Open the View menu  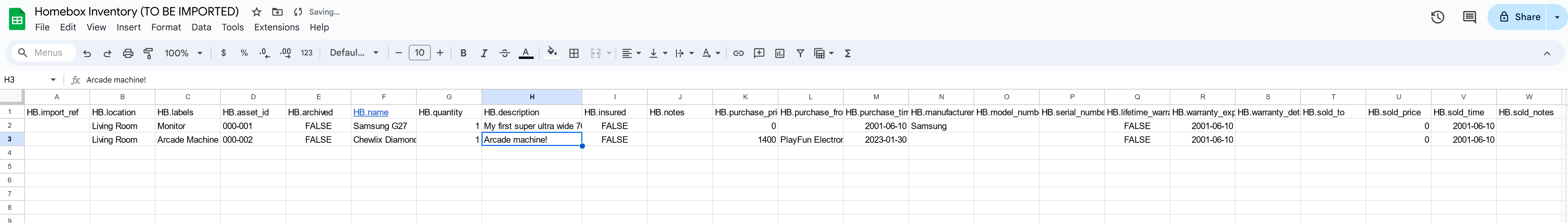96,27
